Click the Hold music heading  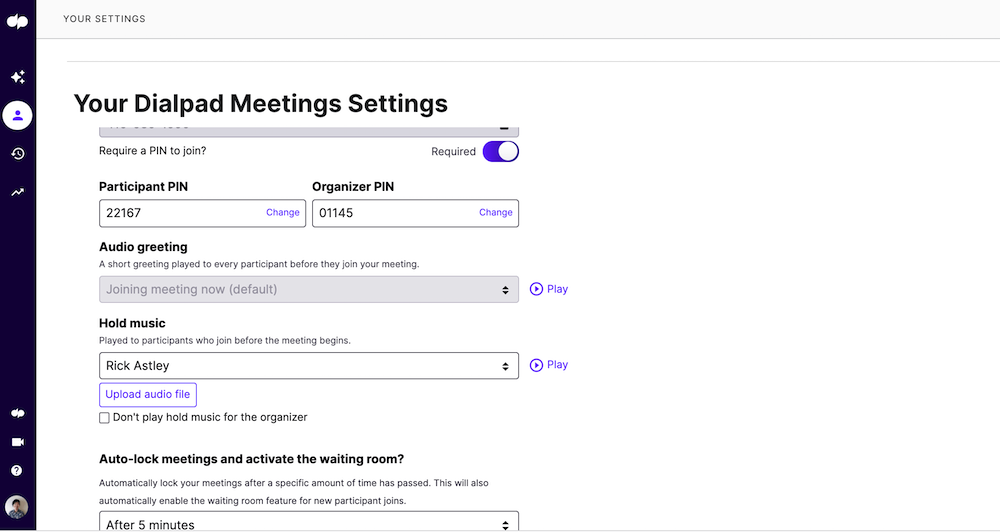tap(132, 323)
